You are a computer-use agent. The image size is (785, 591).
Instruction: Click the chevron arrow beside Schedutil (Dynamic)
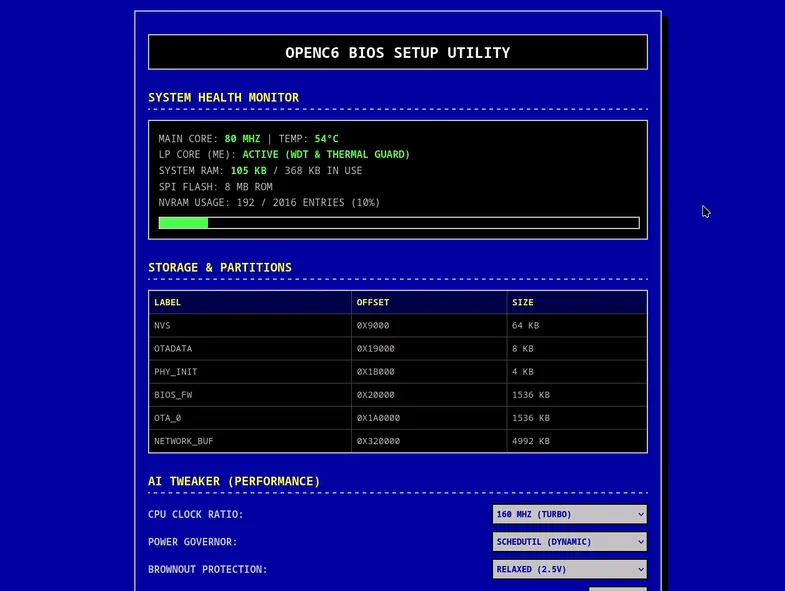[x=640, y=542]
